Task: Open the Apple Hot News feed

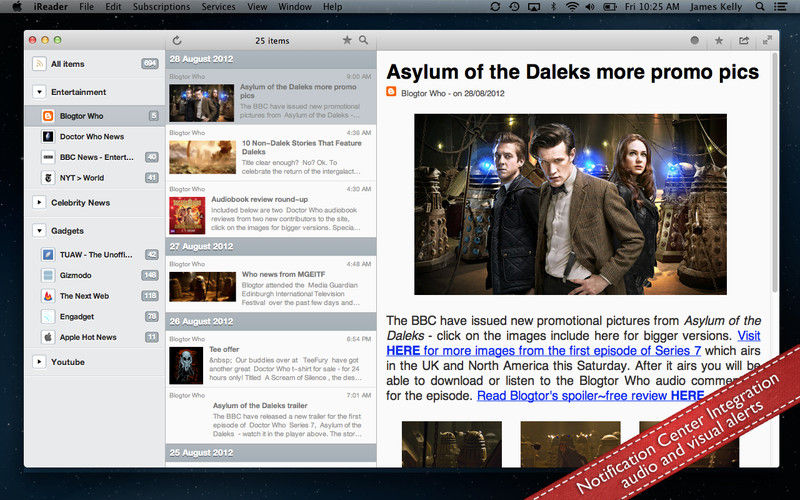Action: click(x=87, y=337)
